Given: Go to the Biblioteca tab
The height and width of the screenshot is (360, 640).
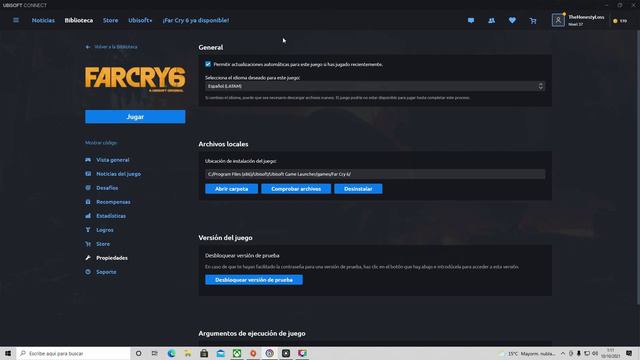Looking at the screenshot, I should (79, 20).
